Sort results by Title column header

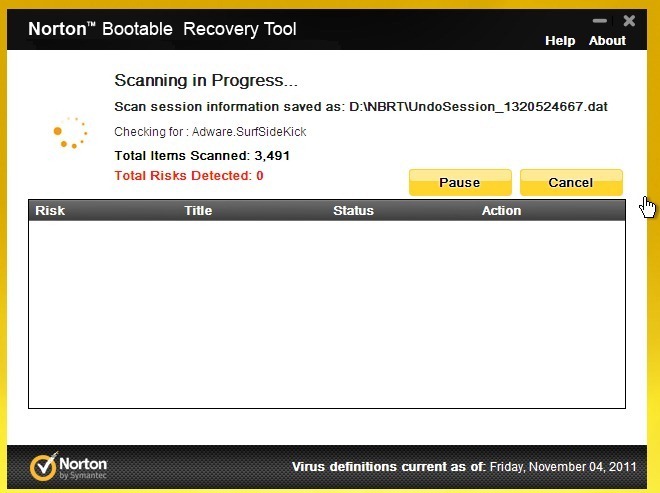198,211
